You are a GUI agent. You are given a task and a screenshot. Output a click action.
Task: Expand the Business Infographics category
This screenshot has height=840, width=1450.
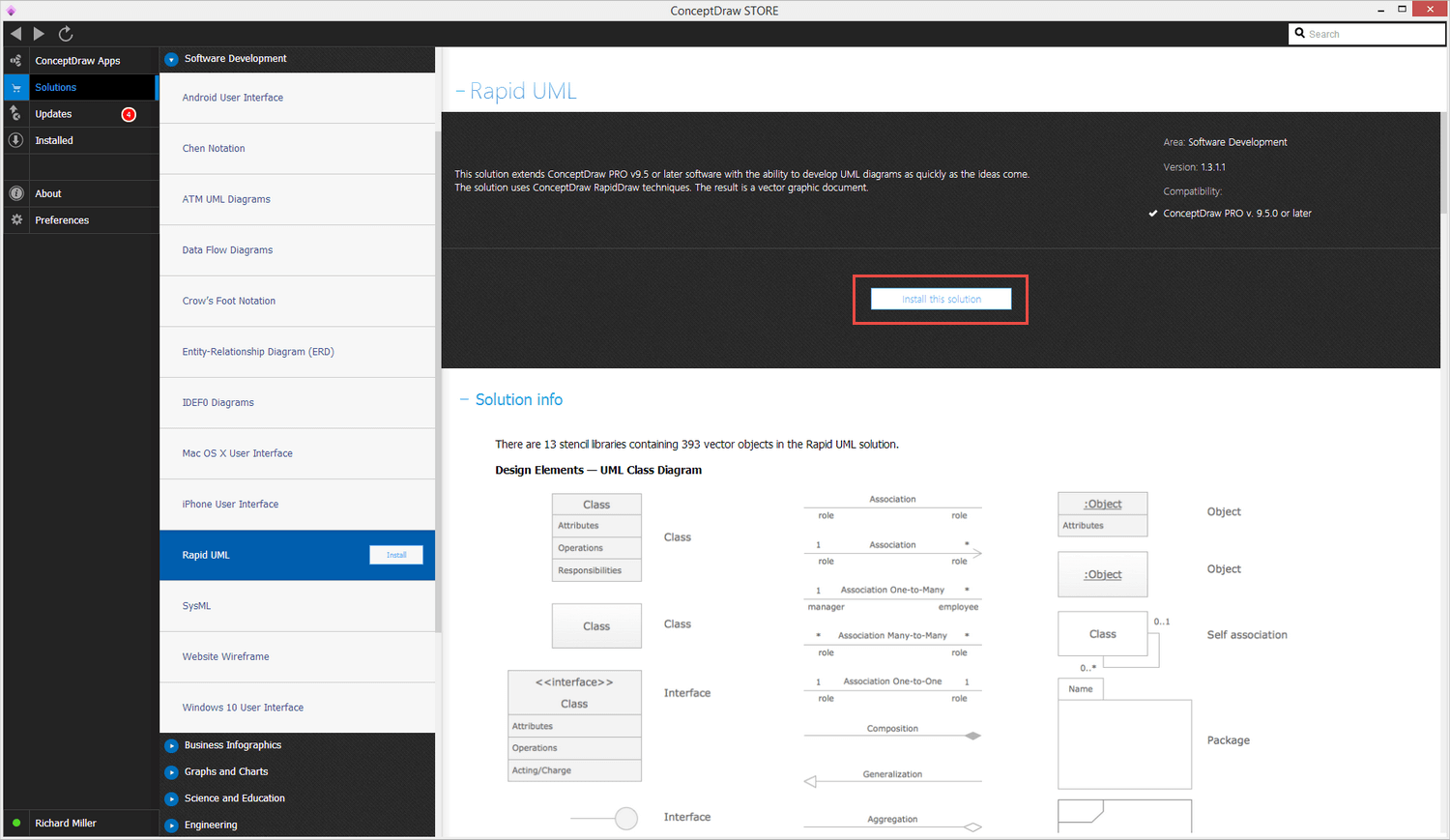pos(171,745)
